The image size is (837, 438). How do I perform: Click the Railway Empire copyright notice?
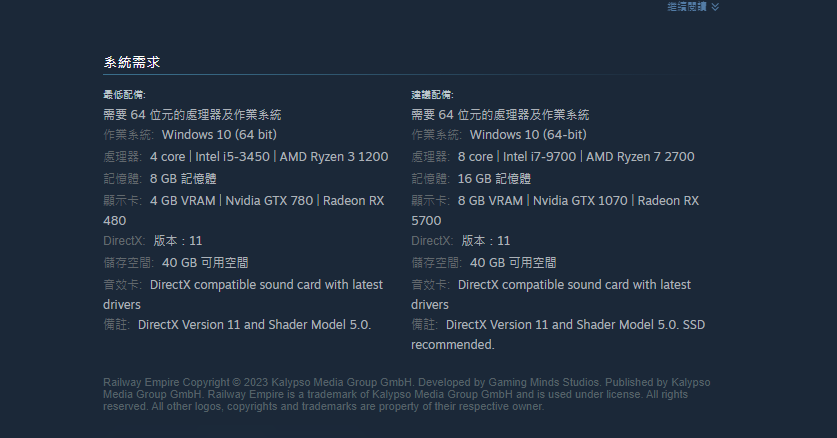click(x=408, y=394)
